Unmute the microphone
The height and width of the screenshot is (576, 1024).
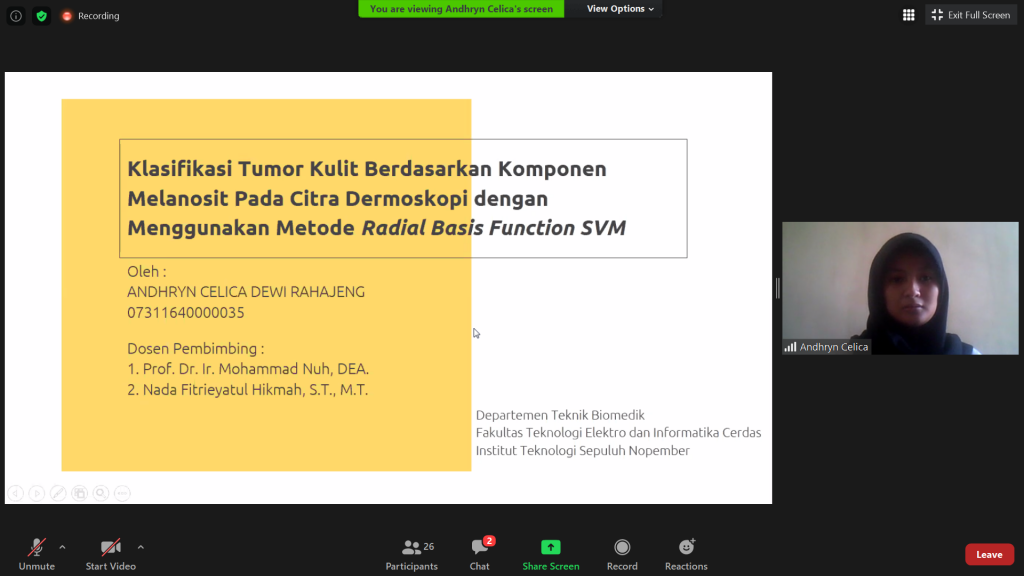tap(36, 554)
